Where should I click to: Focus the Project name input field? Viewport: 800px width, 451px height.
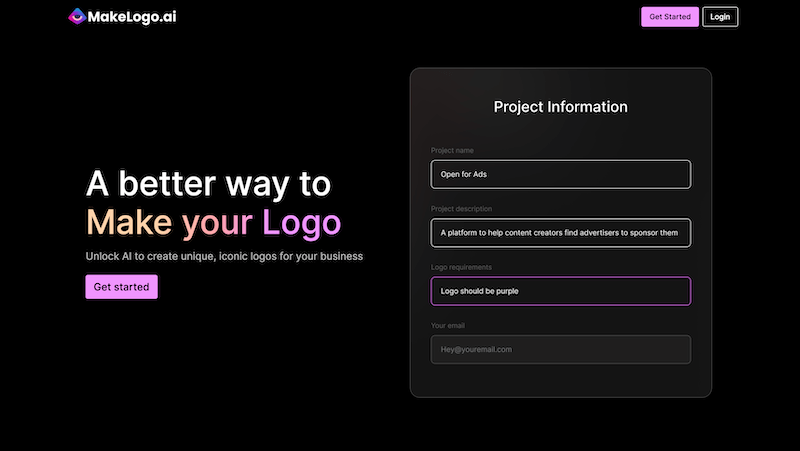pos(560,174)
